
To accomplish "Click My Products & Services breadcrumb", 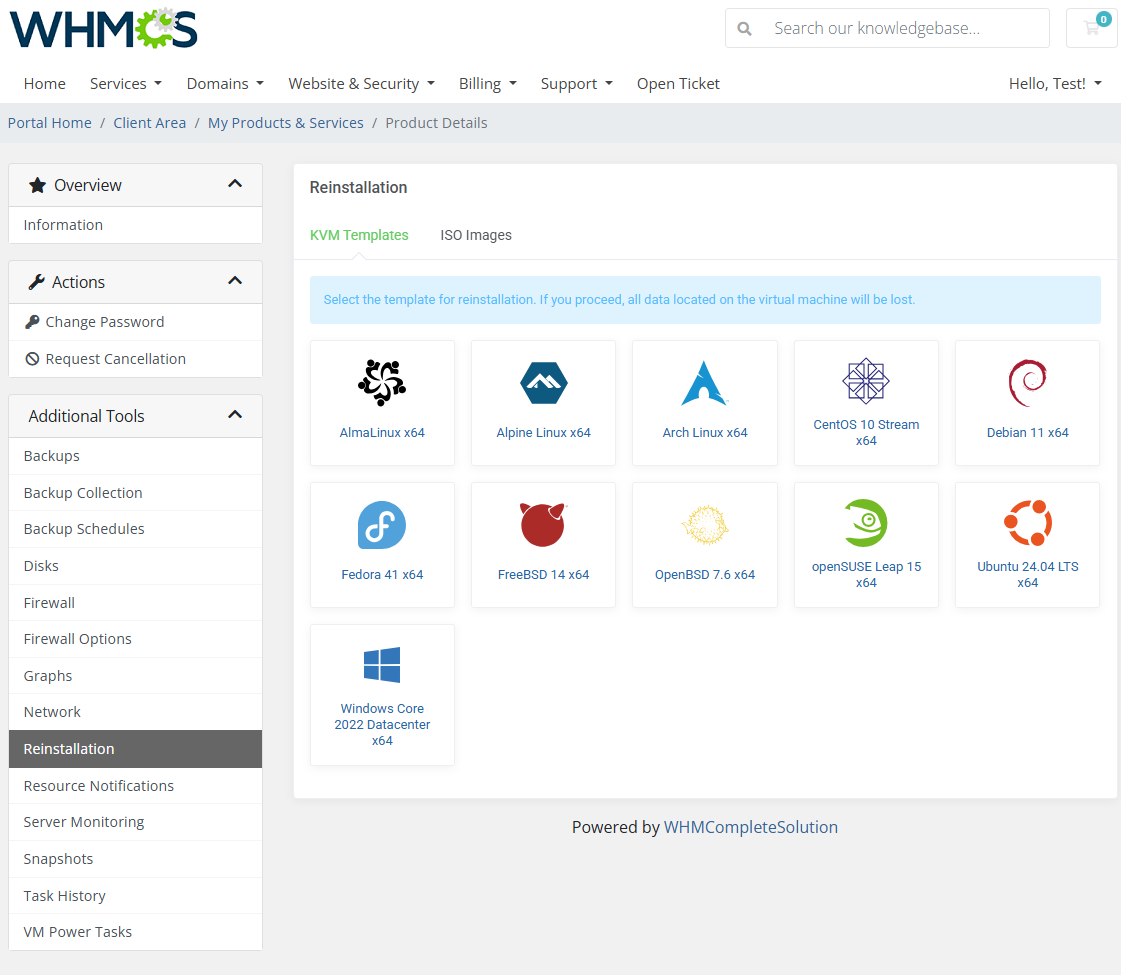I will tap(285, 123).
